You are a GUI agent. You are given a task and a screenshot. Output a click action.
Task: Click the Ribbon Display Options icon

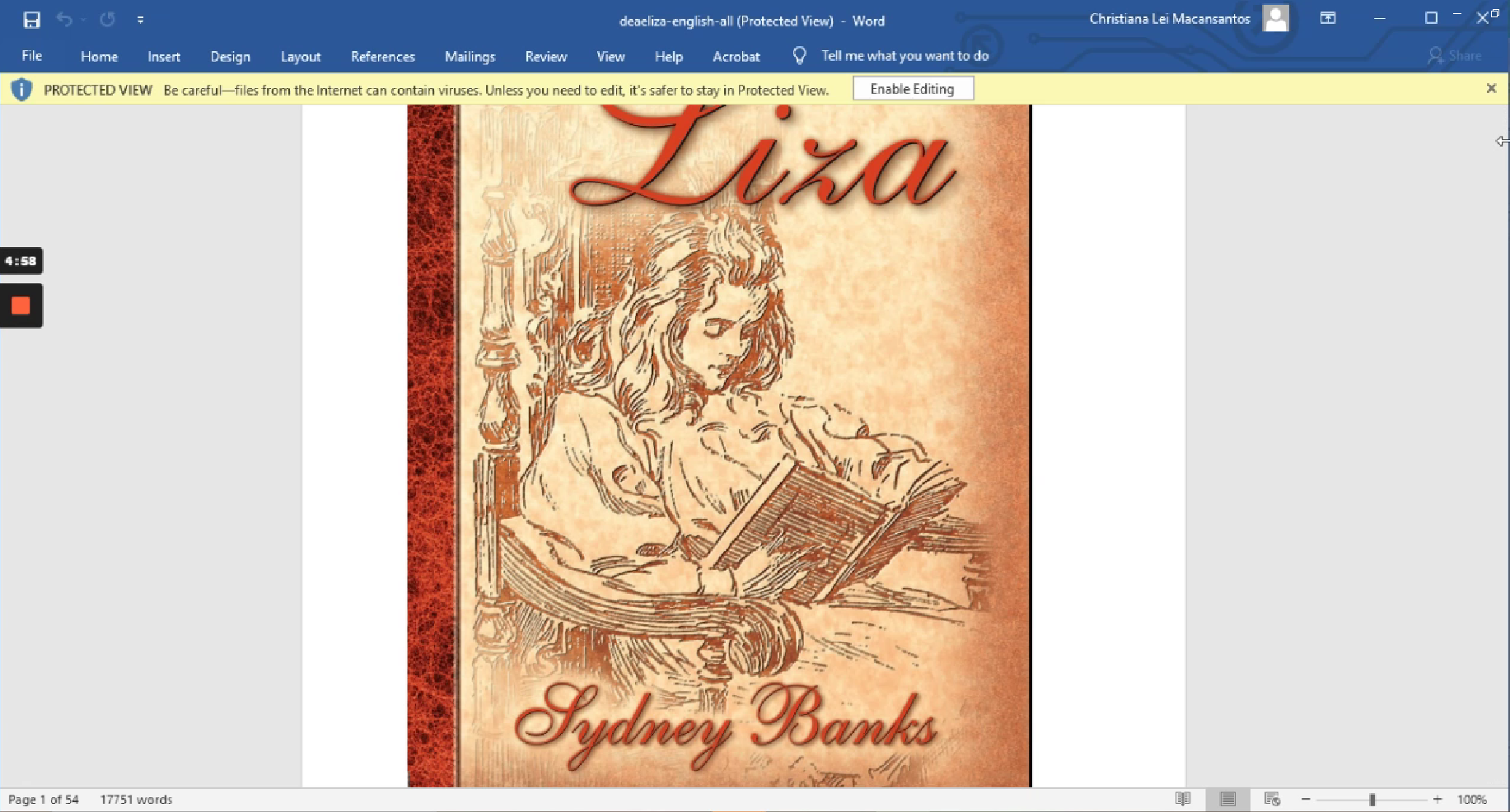coord(1327,18)
